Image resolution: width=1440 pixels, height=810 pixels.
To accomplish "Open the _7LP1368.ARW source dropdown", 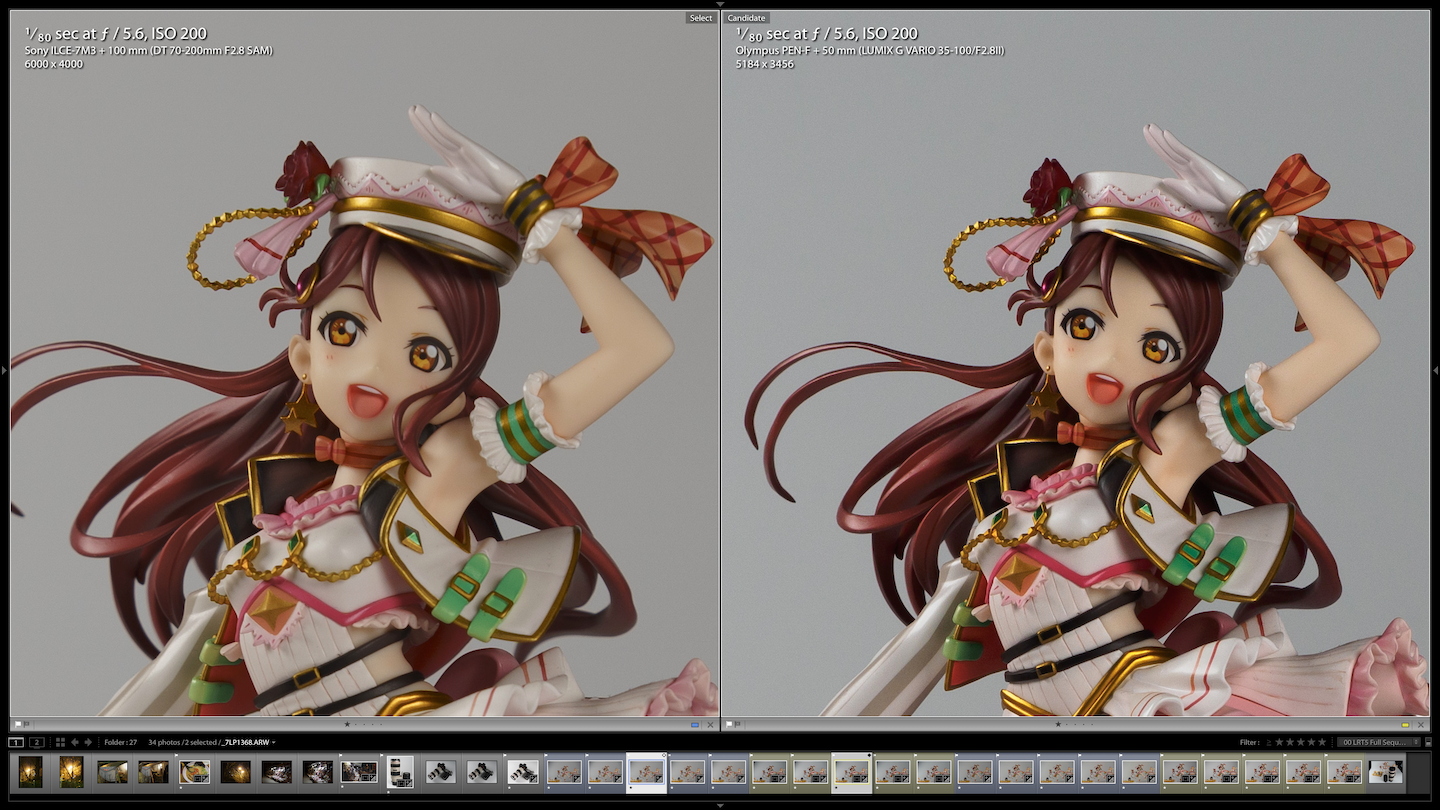I will (x=248, y=742).
